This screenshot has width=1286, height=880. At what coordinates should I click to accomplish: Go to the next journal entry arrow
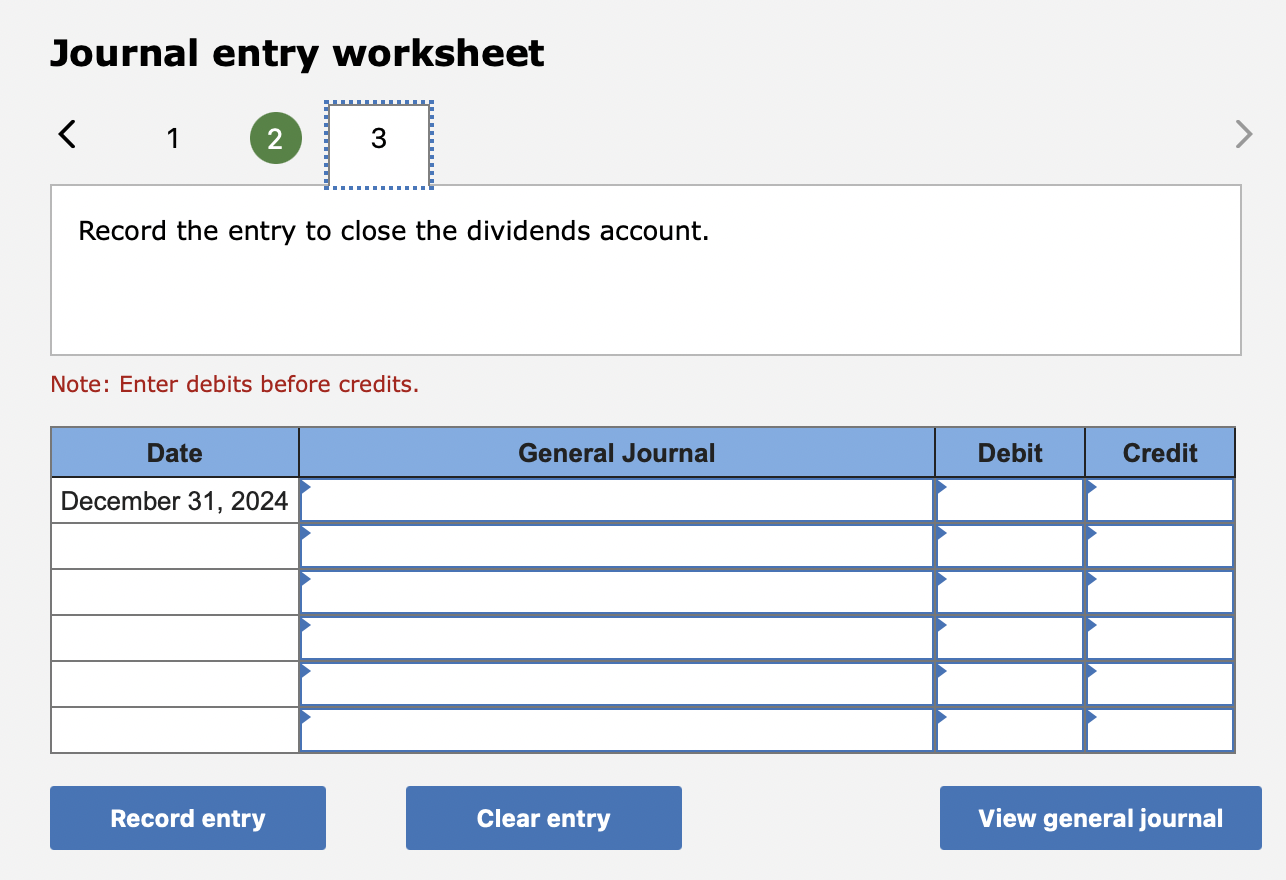click(x=1243, y=134)
